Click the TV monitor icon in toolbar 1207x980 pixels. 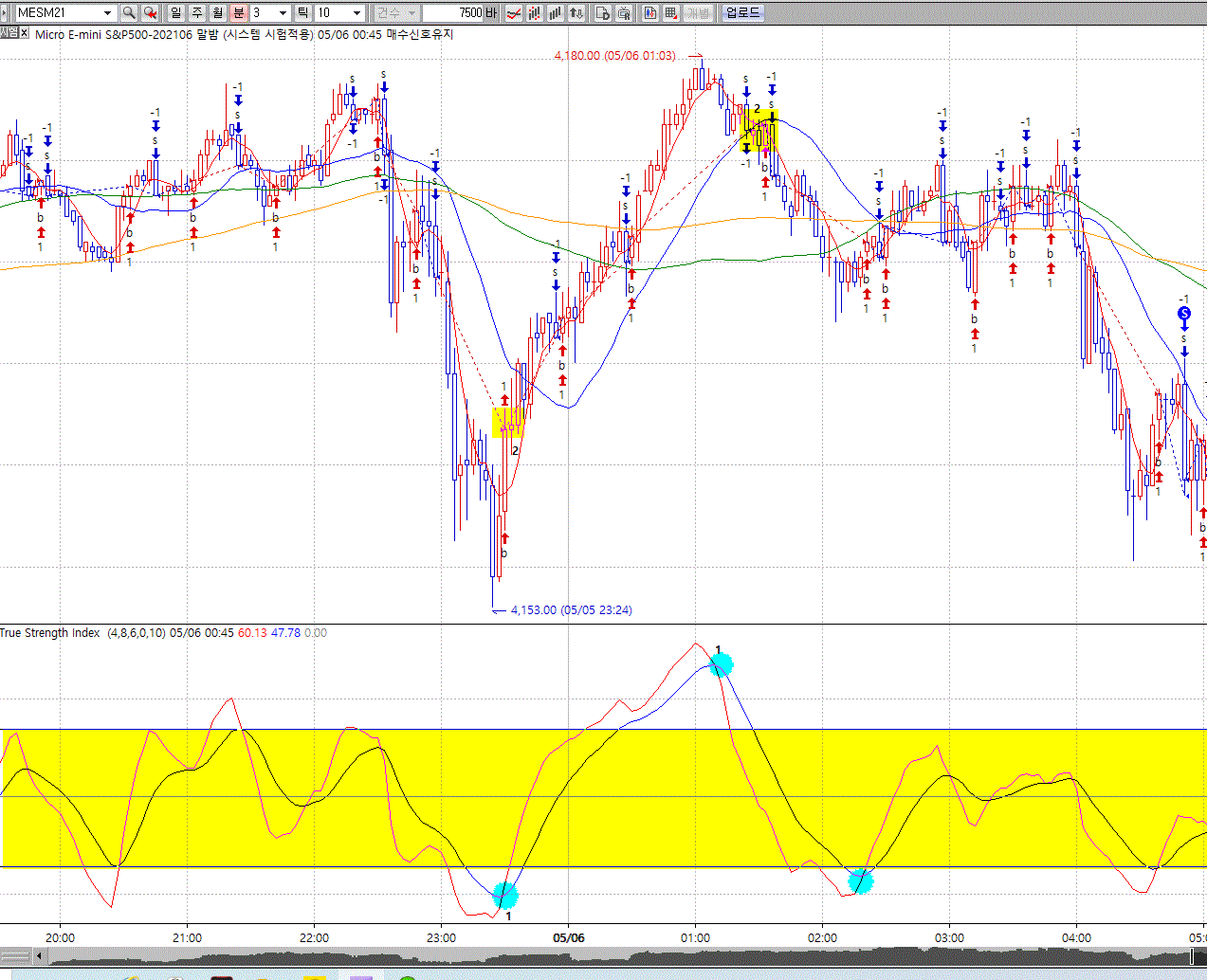[x=625, y=12]
